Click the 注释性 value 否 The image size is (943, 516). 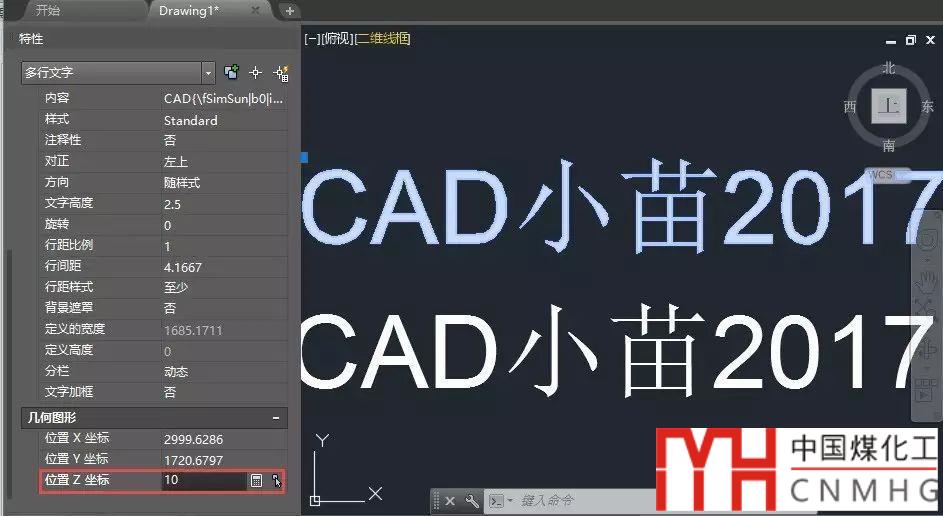click(x=170, y=141)
